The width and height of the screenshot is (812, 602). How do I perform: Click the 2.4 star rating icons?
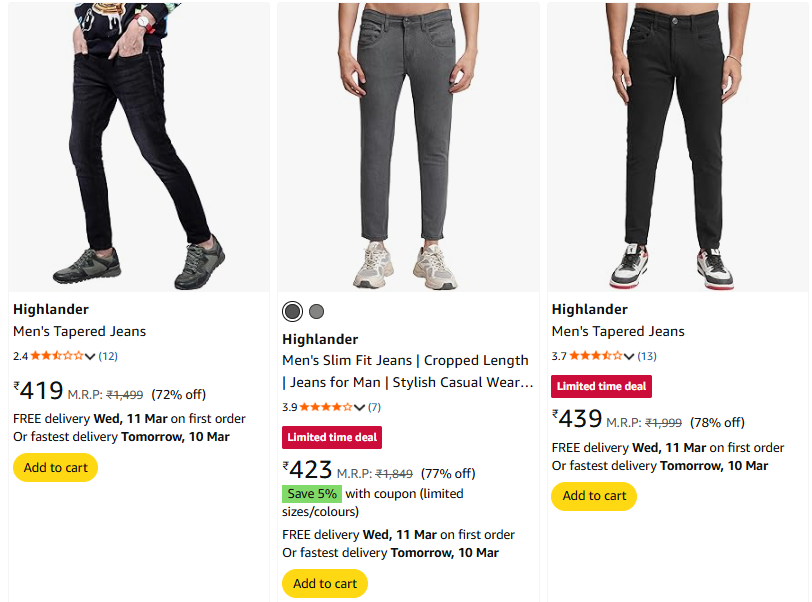coord(57,356)
